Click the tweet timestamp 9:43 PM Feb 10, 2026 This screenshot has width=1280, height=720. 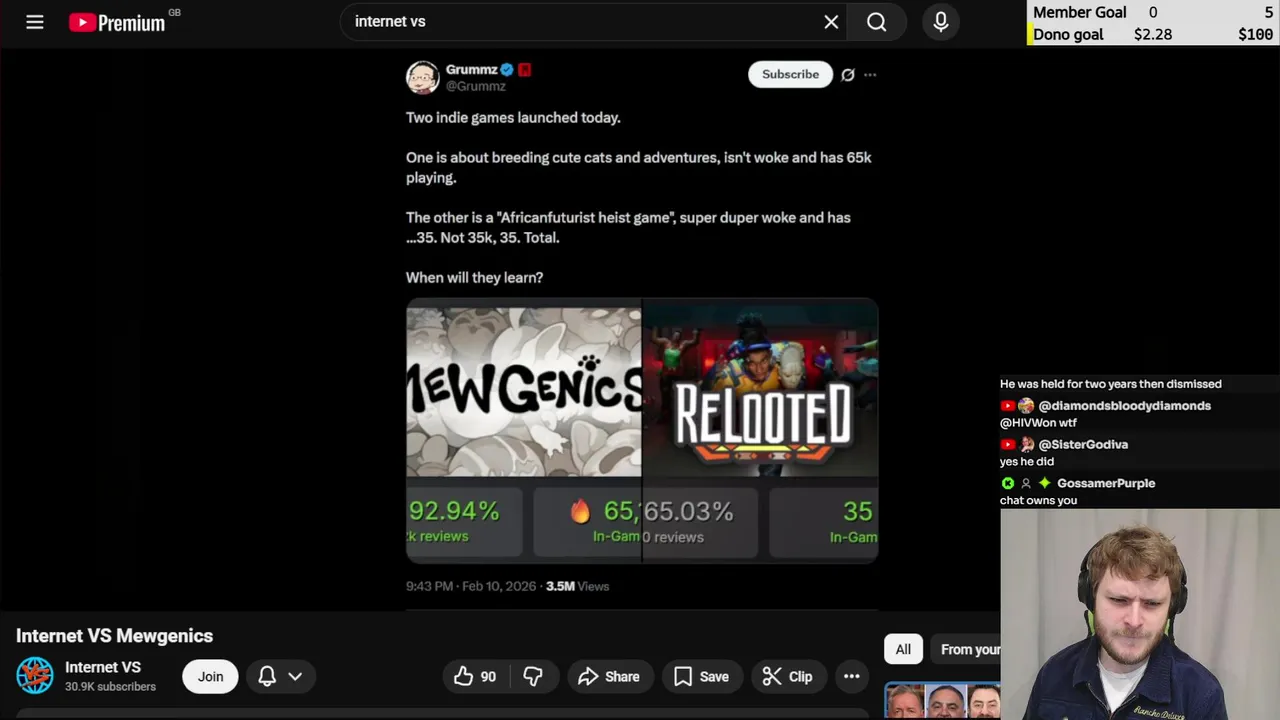click(x=471, y=586)
